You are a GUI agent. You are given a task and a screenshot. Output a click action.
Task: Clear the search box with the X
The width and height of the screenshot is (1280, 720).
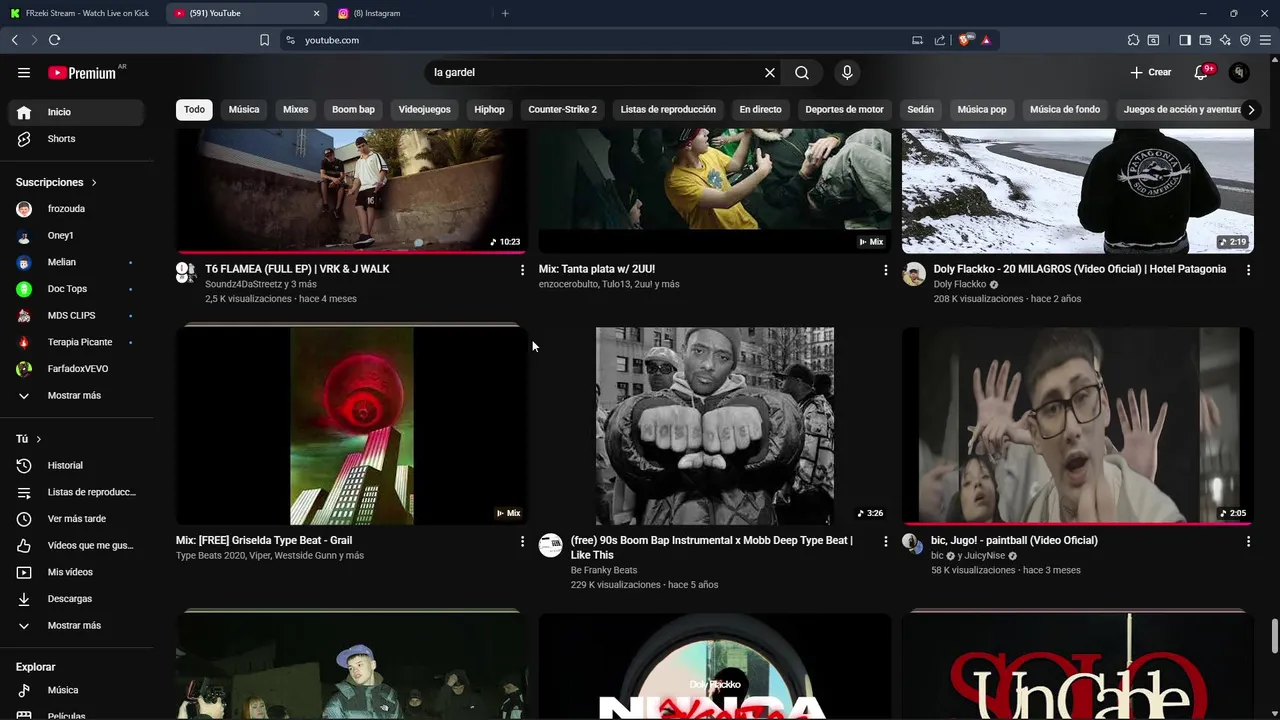[x=770, y=72]
